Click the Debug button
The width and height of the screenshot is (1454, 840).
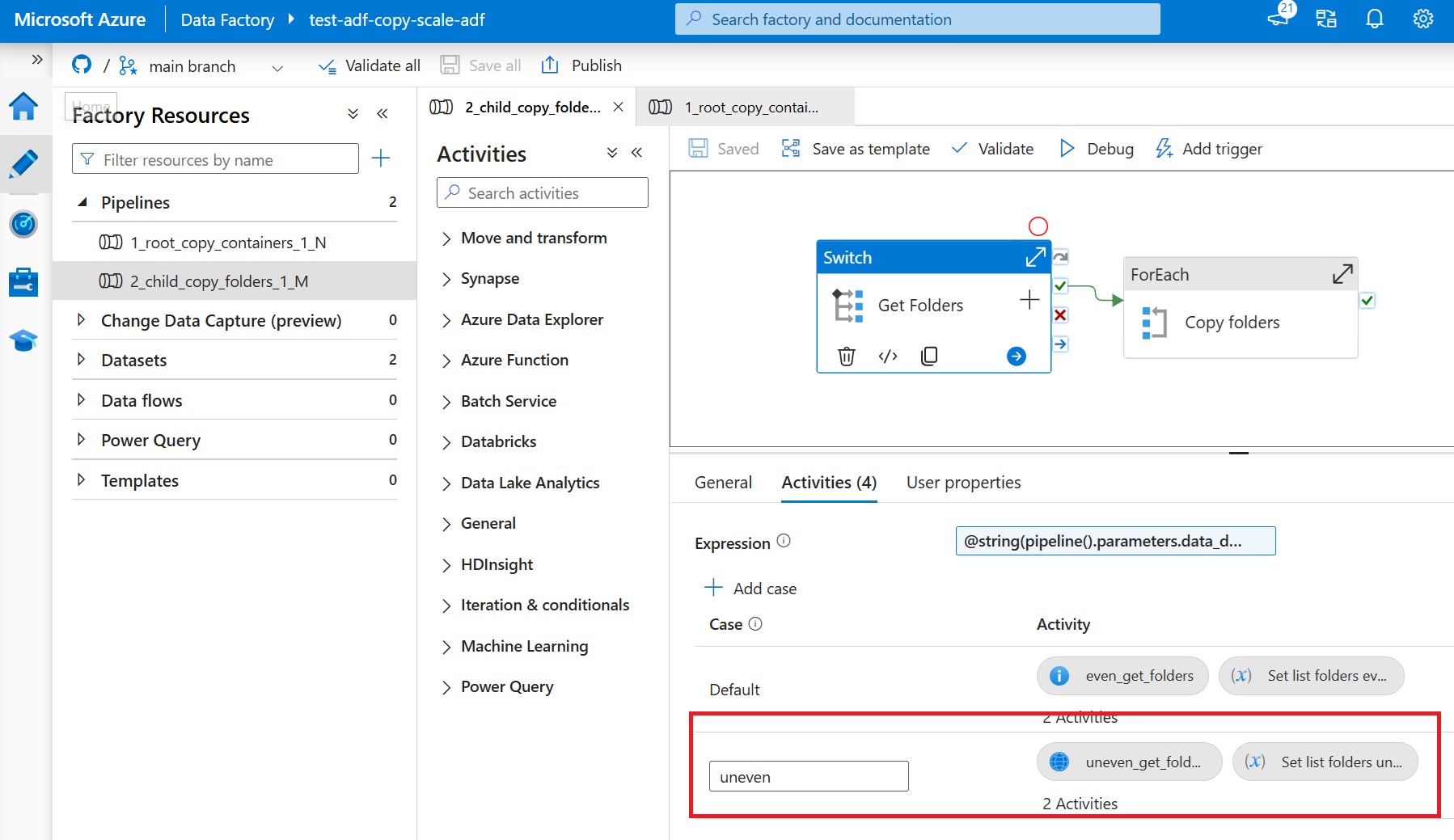(1097, 149)
